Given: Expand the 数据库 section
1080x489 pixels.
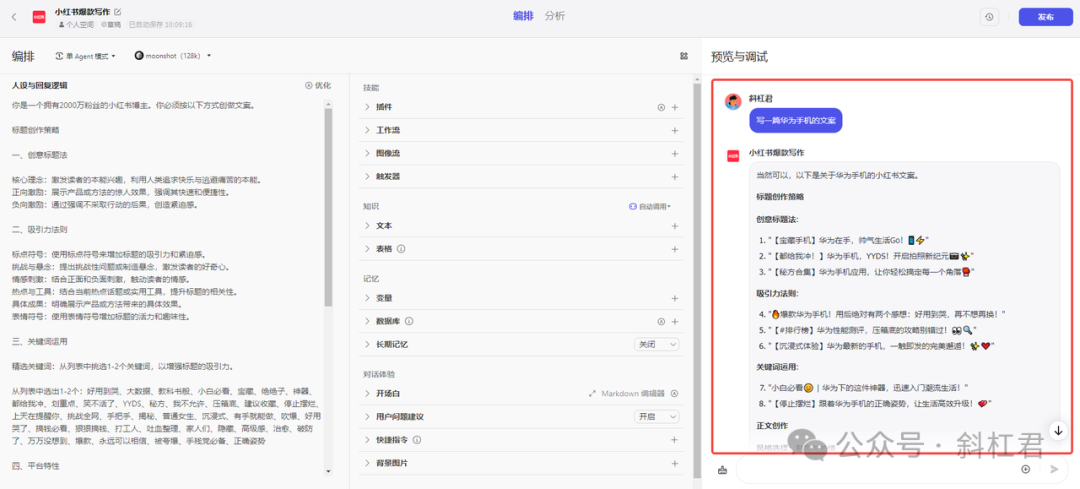Looking at the screenshot, I should click(x=367, y=321).
